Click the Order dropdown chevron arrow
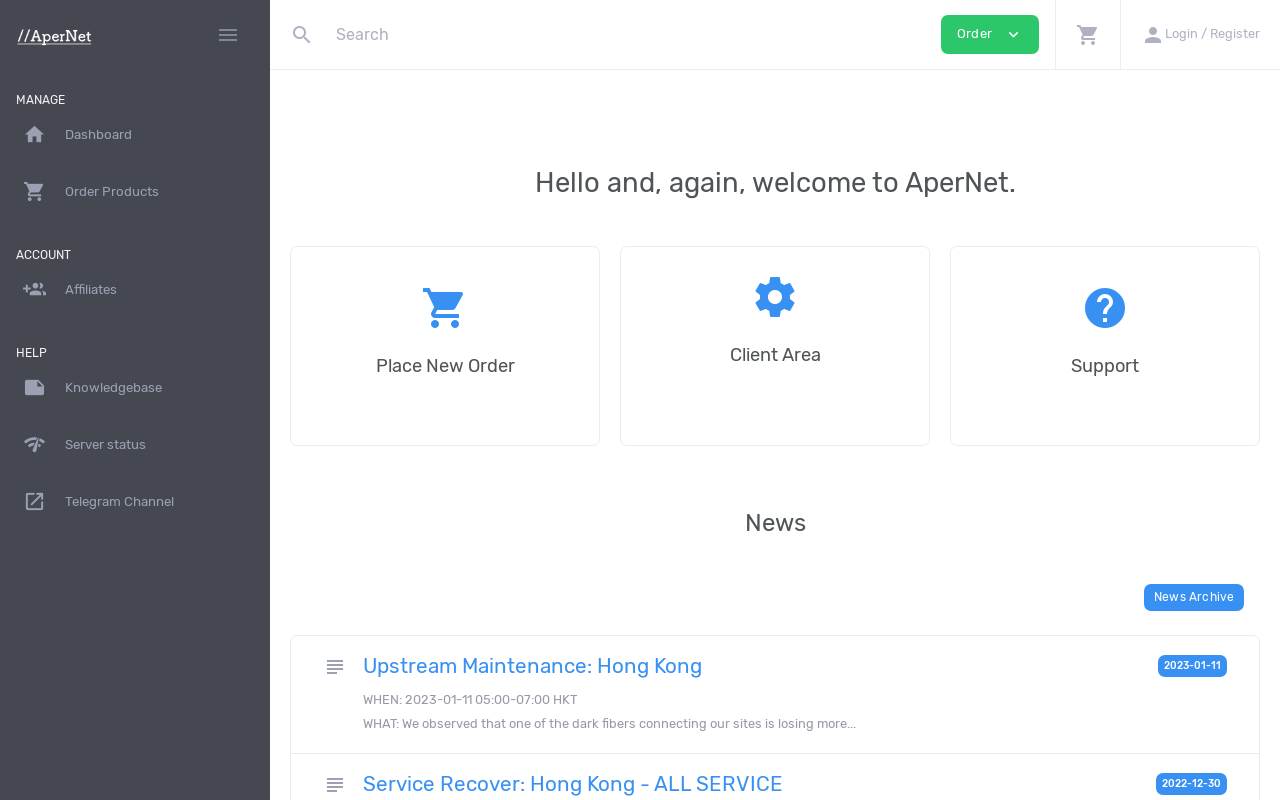The width and height of the screenshot is (1280, 800). (x=1014, y=35)
